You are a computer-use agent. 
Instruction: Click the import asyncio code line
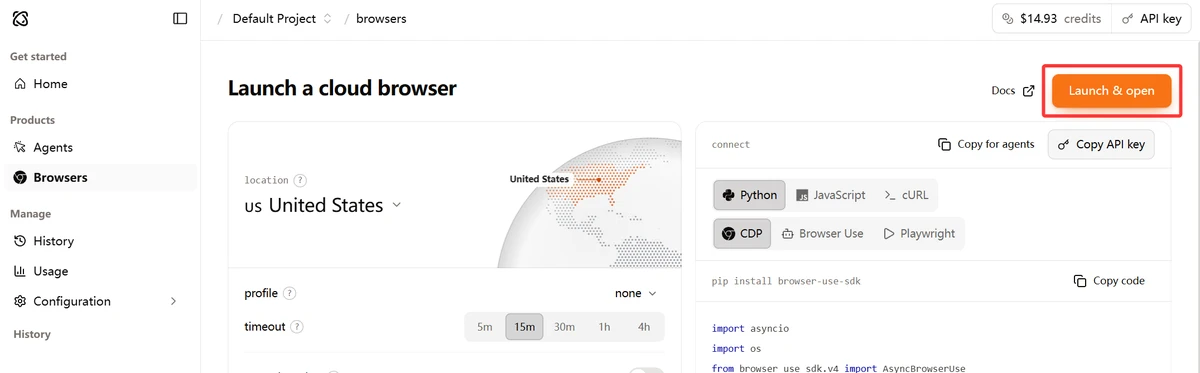pyautogui.click(x=751, y=328)
